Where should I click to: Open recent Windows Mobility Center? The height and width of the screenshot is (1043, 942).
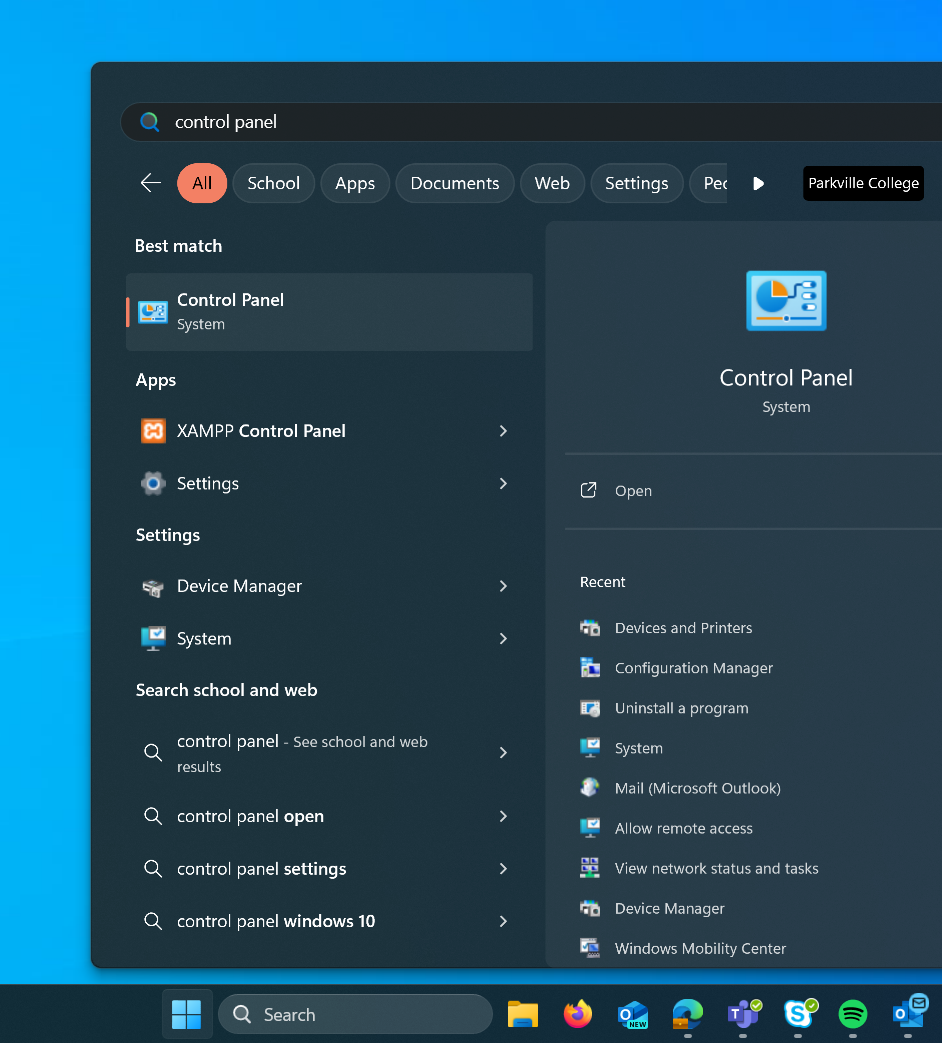tap(700, 949)
